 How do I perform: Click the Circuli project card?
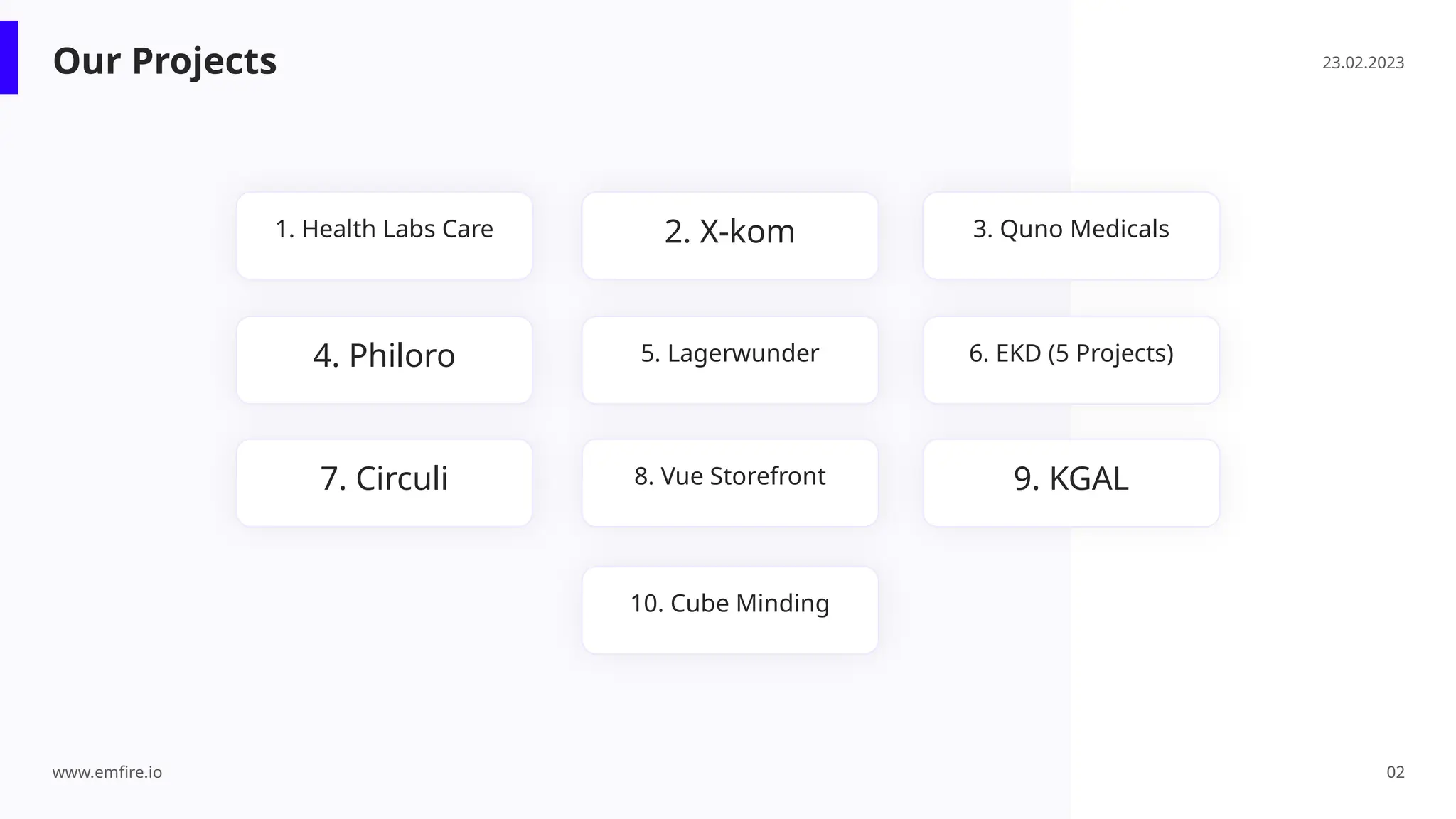pos(384,483)
